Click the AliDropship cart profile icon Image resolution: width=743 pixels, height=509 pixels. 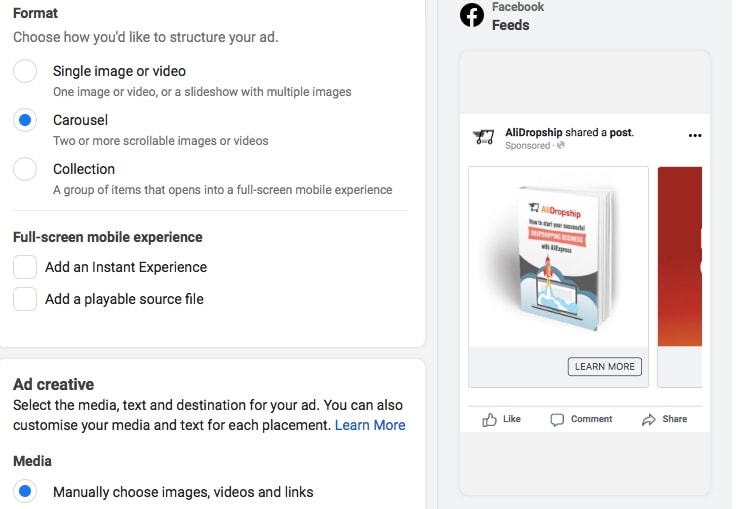coord(484,138)
